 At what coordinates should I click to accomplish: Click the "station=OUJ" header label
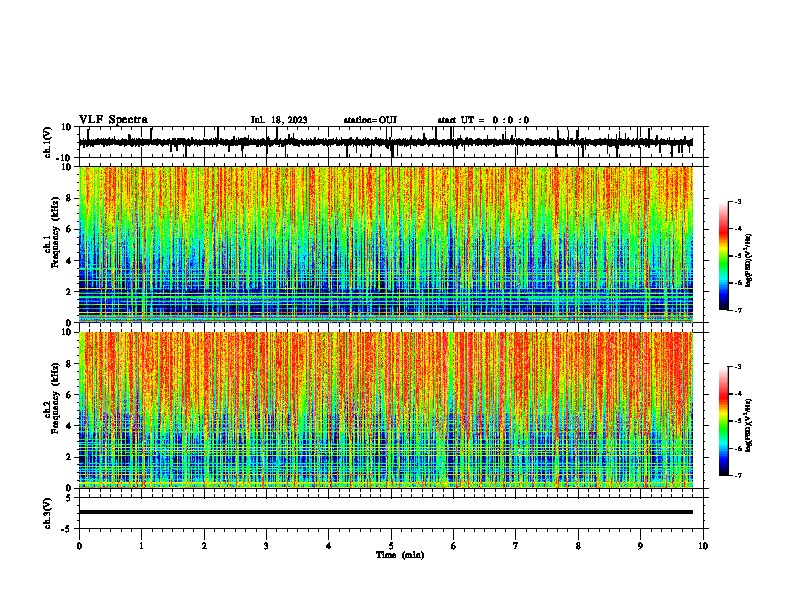point(370,120)
